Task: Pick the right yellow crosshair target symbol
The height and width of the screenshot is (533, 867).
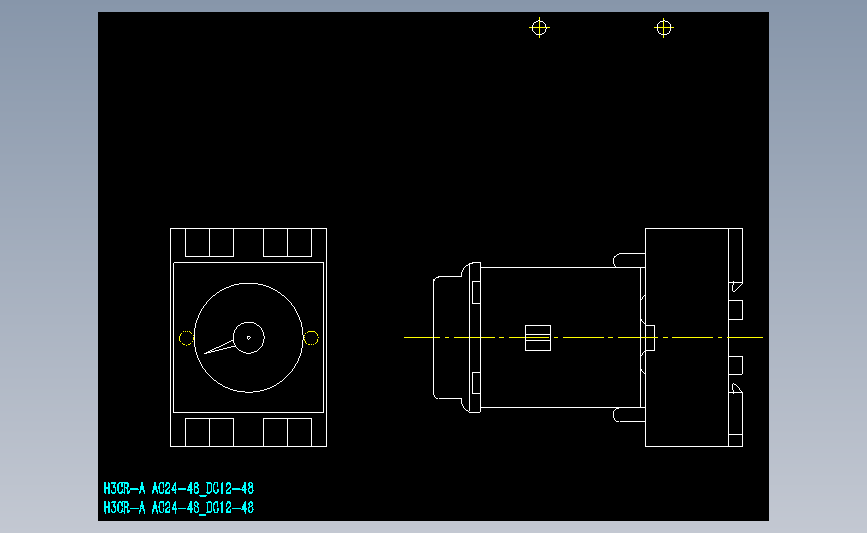Action: (x=664, y=28)
